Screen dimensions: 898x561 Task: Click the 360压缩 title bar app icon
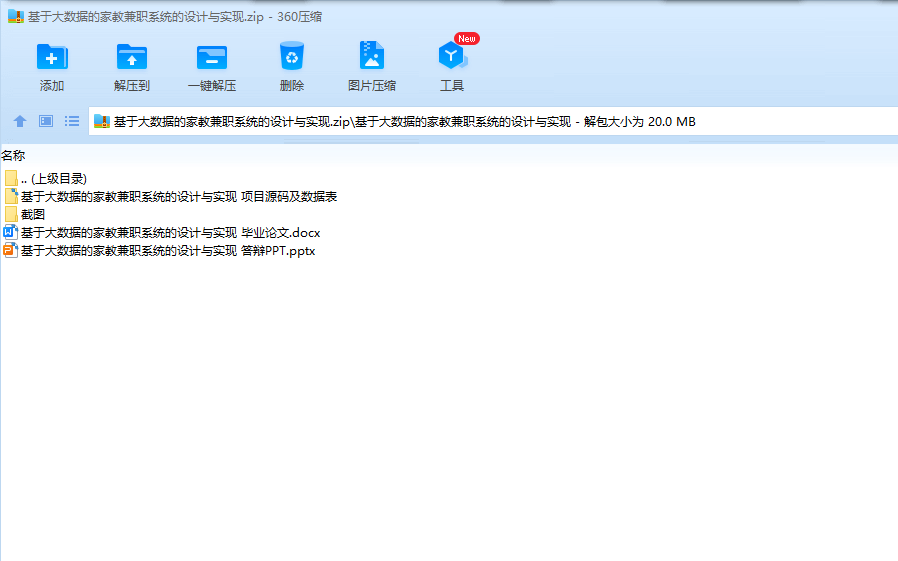click(15, 17)
